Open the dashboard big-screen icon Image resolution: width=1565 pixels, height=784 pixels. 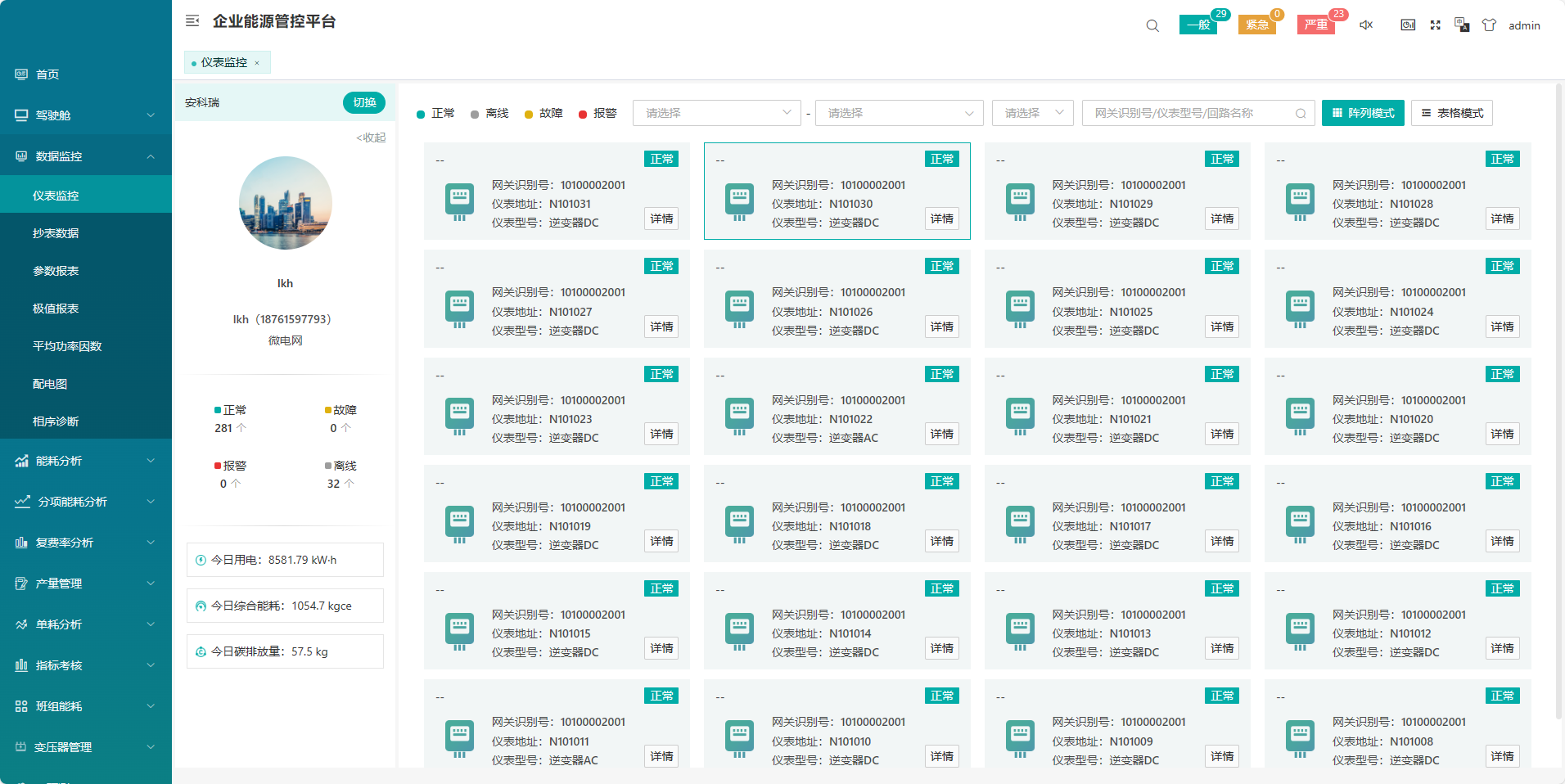pos(1408,25)
